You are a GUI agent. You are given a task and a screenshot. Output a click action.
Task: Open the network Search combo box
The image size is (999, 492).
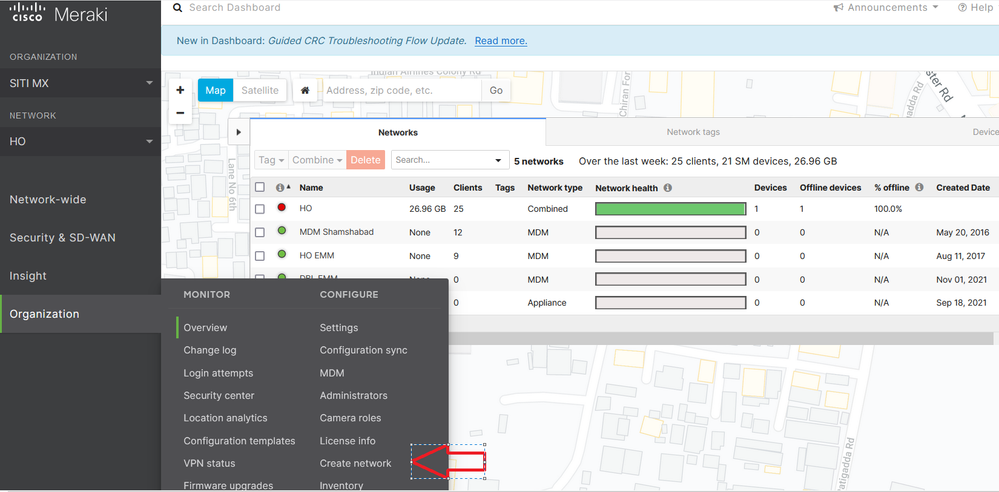(x=450, y=160)
